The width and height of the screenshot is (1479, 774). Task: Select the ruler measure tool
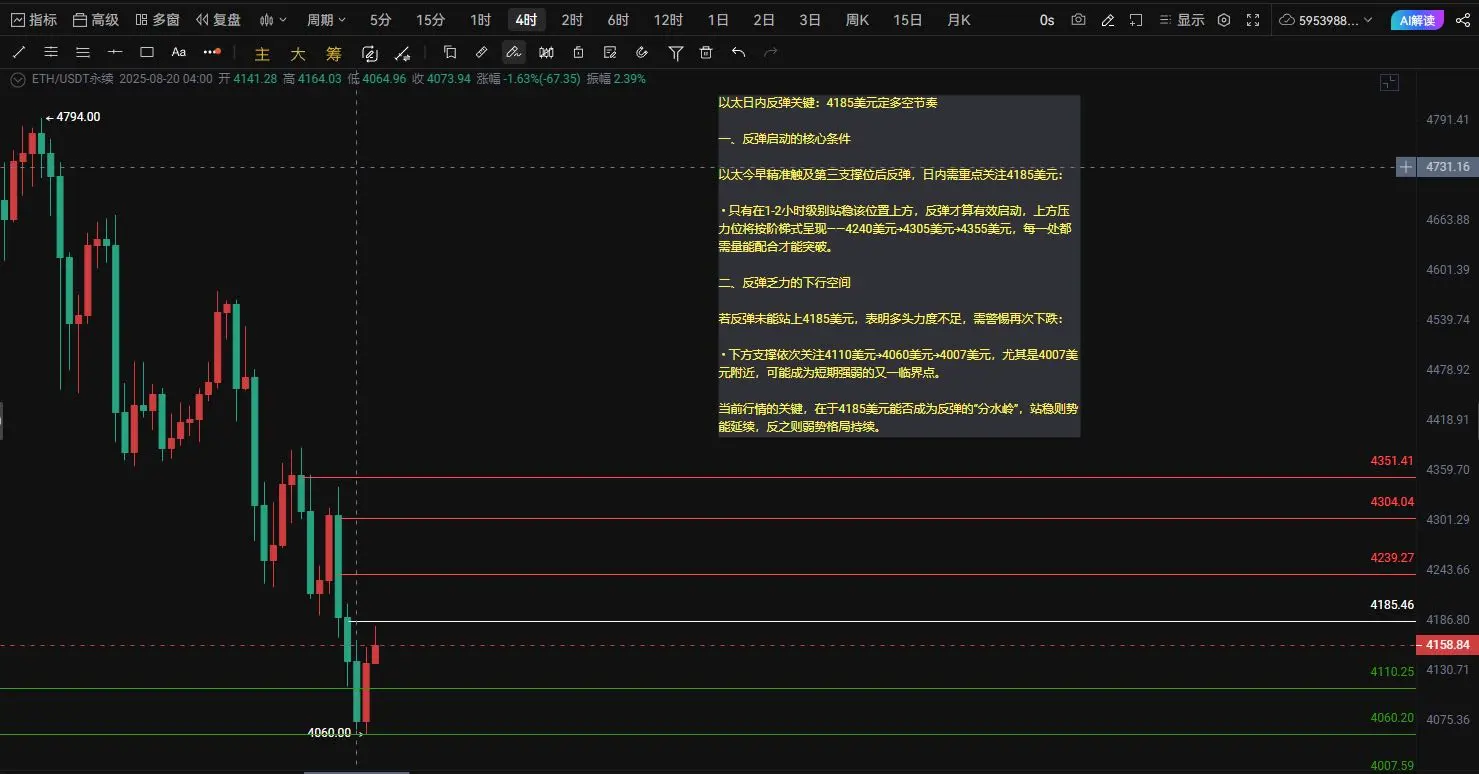tap(482, 52)
